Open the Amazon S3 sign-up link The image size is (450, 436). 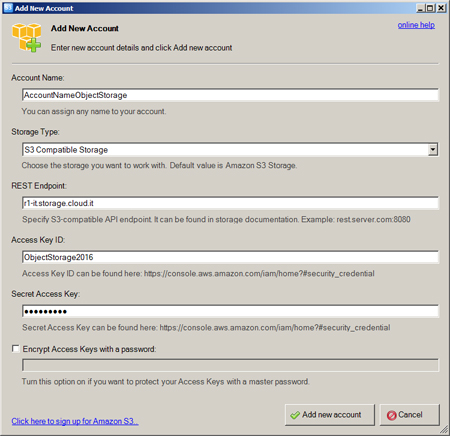point(75,421)
